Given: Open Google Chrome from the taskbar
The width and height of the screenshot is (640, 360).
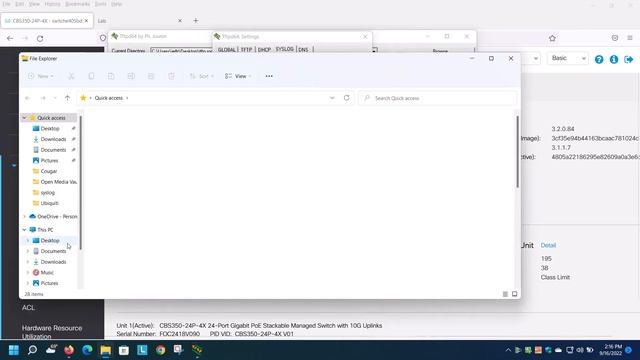Looking at the screenshot, I should tap(160, 350).
